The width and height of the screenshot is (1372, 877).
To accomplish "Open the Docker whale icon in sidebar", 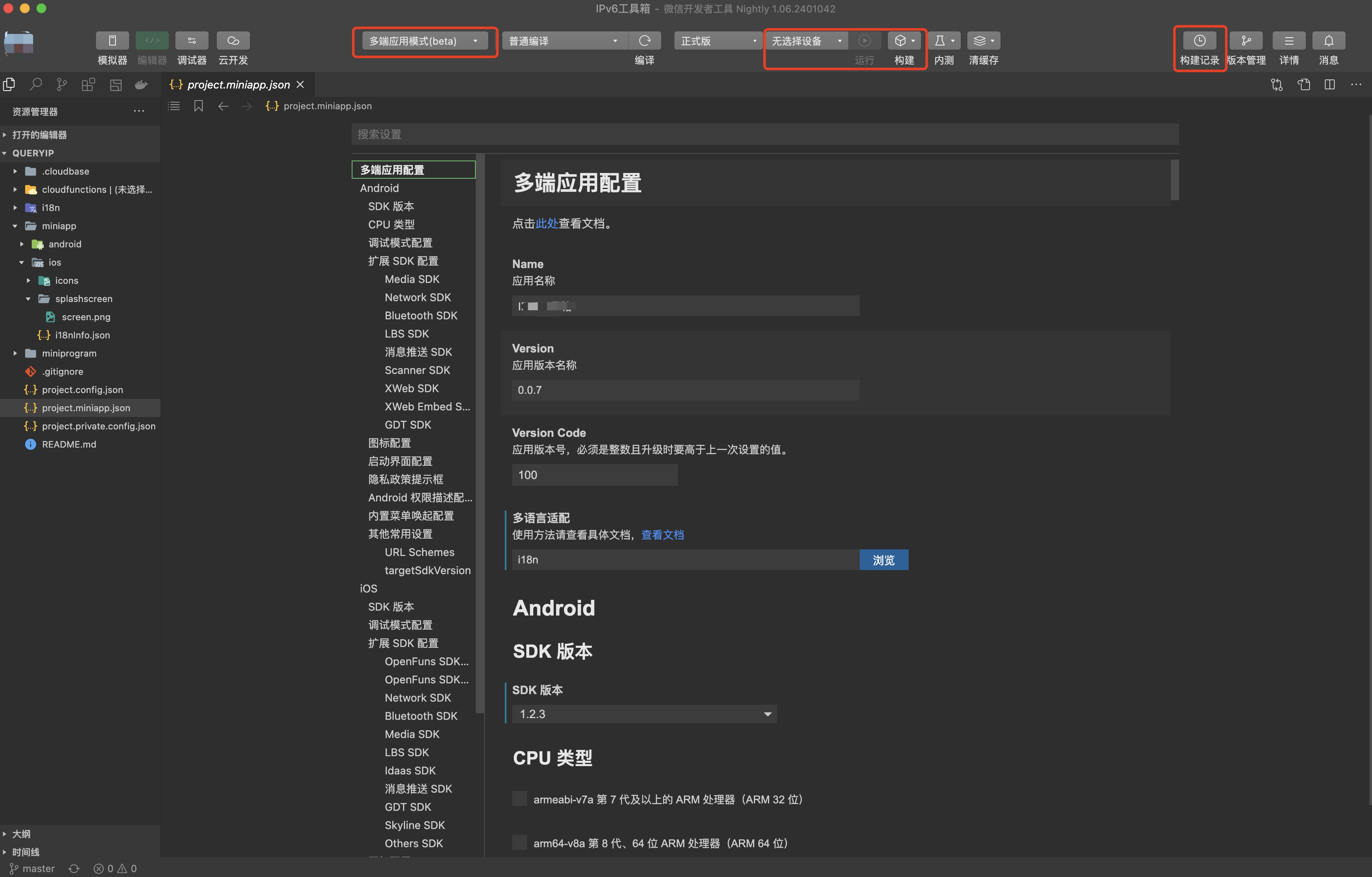I will (x=142, y=85).
